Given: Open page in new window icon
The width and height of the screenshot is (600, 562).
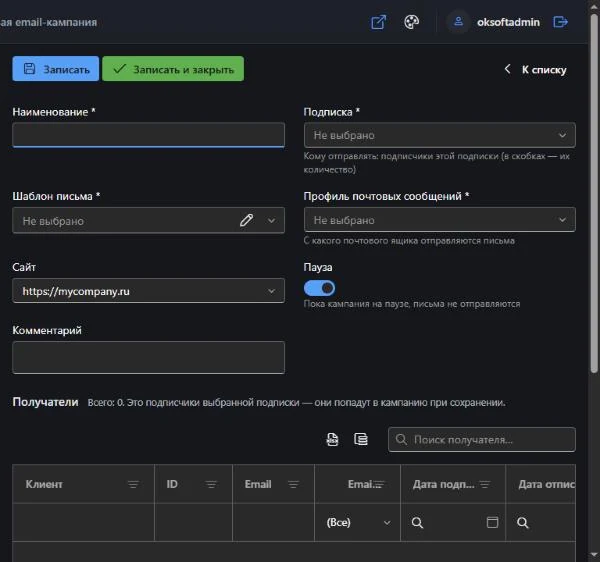Looking at the screenshot, I should (x=378, y=22).
